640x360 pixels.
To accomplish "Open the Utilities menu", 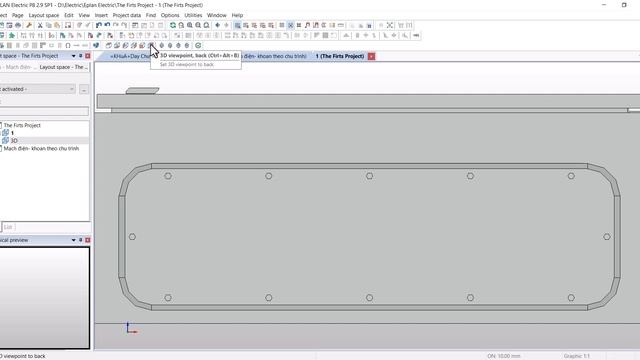I will pyautogui.click(x=193, y=15).
